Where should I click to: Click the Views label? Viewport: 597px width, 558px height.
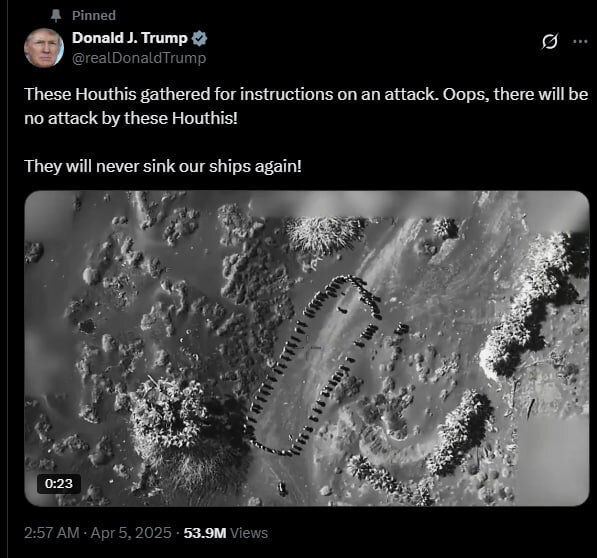[249, 533]
